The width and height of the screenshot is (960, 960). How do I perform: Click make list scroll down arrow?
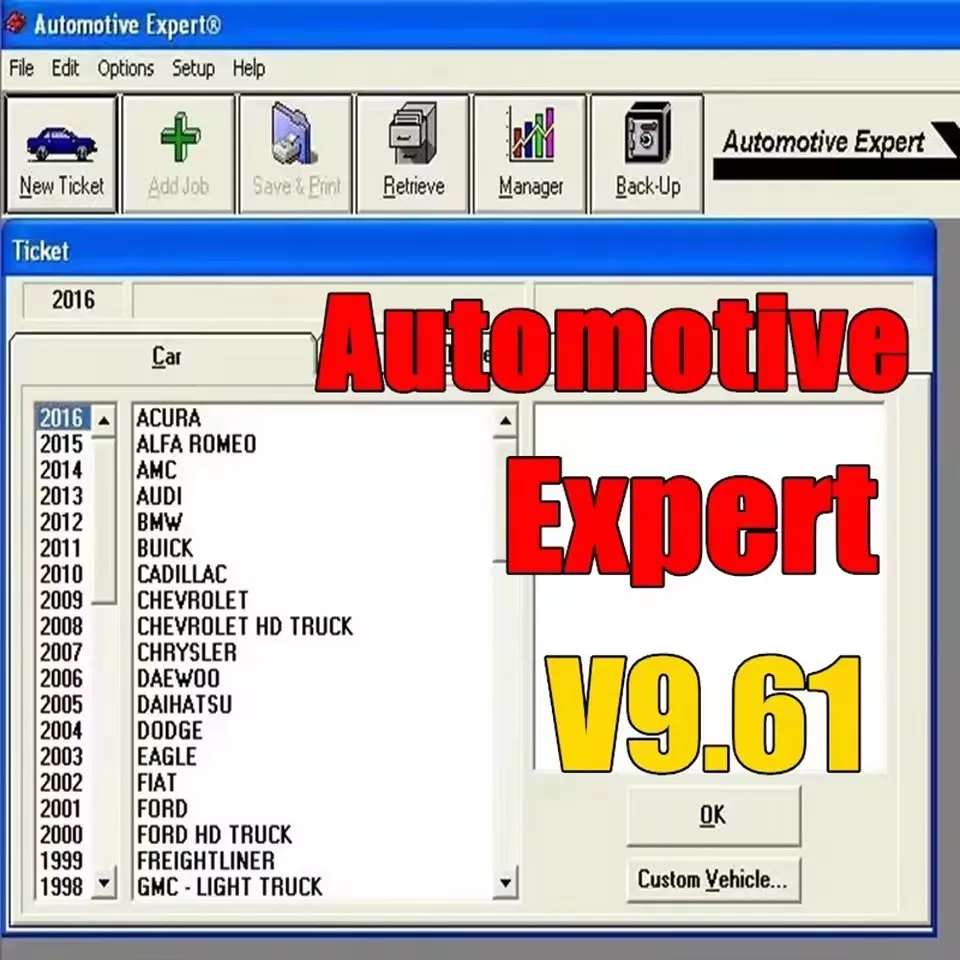(505, 883)
